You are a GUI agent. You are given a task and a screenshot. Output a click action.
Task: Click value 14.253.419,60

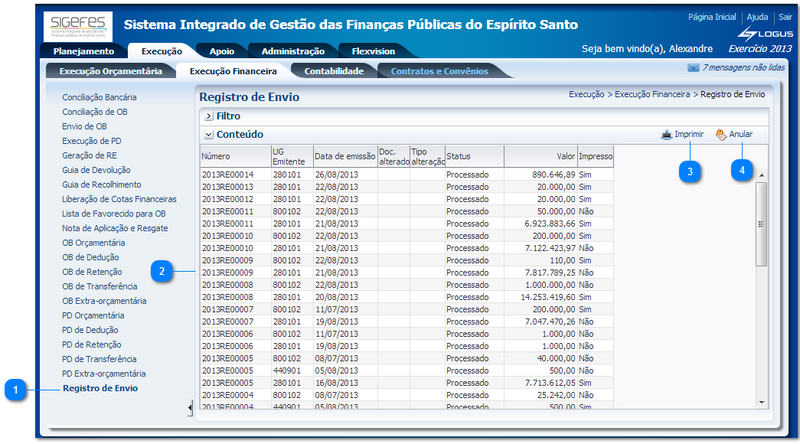point(547,297)
